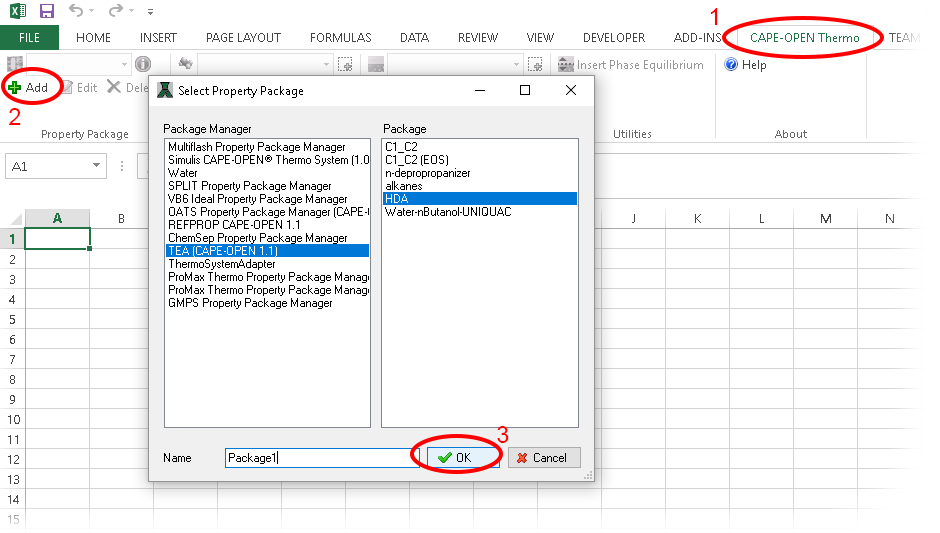
Task: Select Simulis CAPE-OPEN Thermo System entry
Action: 267,160
